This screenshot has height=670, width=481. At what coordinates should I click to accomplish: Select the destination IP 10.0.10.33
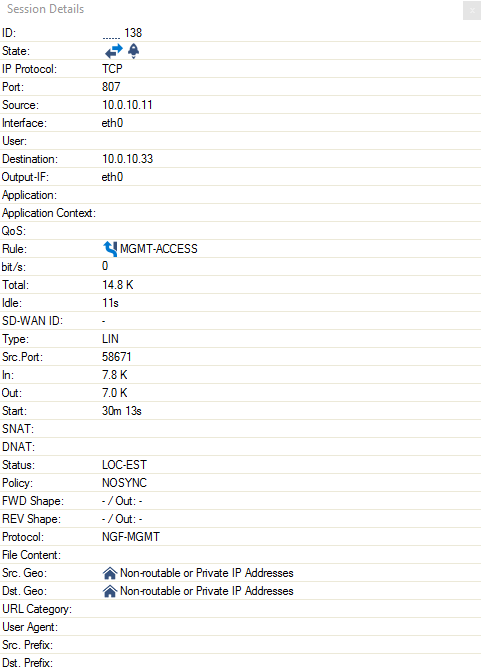(x=127, y=159)
